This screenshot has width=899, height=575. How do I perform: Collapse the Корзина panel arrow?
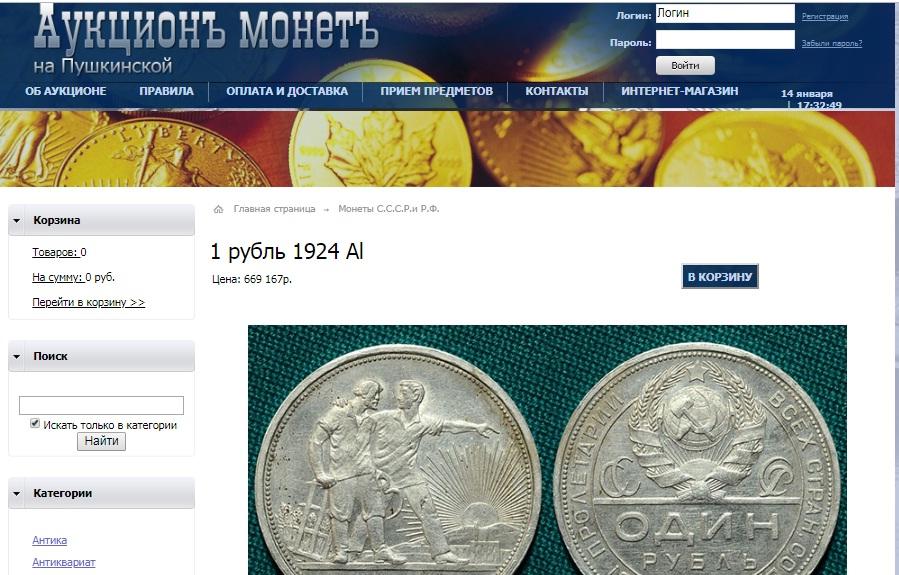(17, 220)
